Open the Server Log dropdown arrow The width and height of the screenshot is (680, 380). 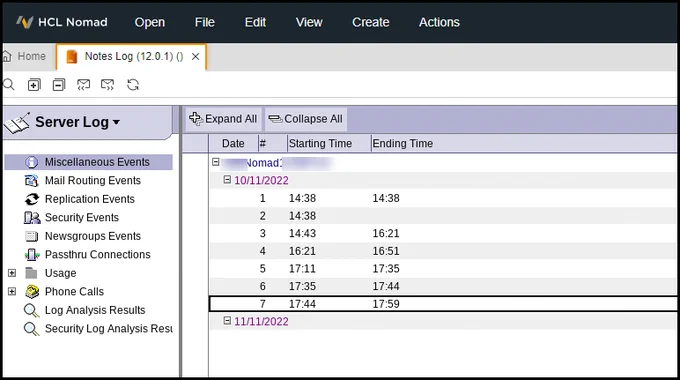point(116,122)
